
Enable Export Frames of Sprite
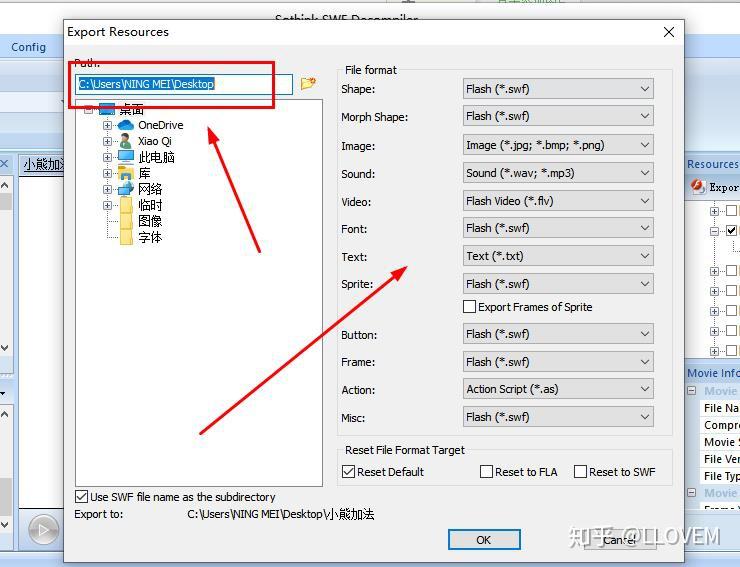pos(469,307)
